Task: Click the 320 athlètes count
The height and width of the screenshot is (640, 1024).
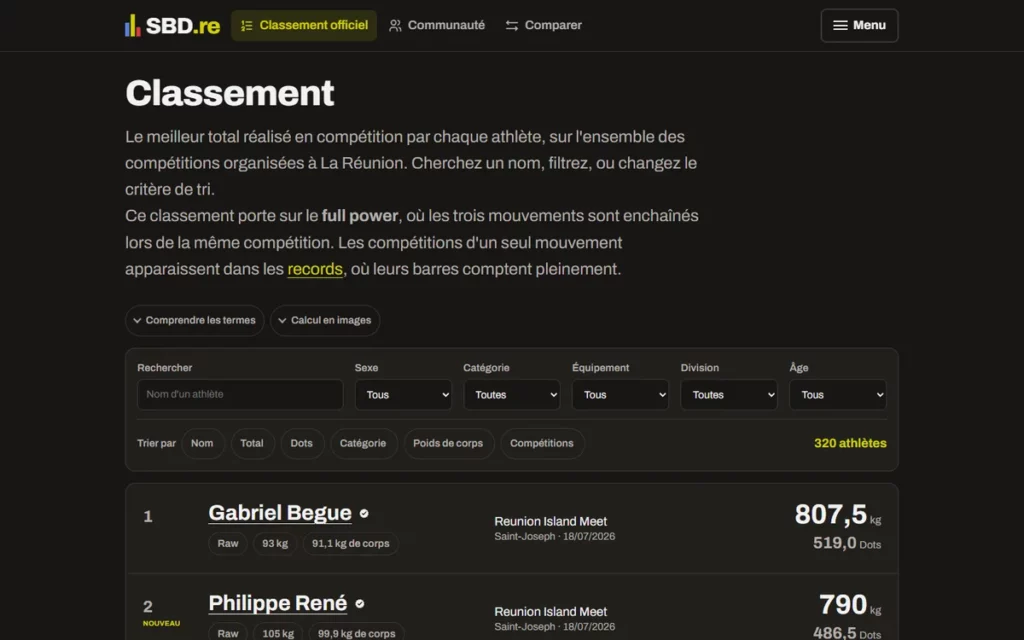Action: pos(850,443)
